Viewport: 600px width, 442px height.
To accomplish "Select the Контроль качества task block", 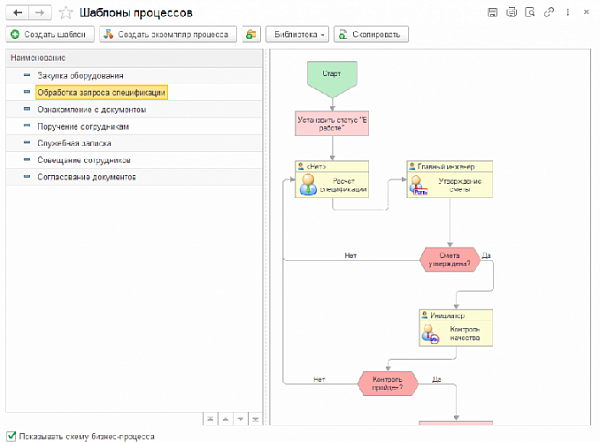I will 456,328.
